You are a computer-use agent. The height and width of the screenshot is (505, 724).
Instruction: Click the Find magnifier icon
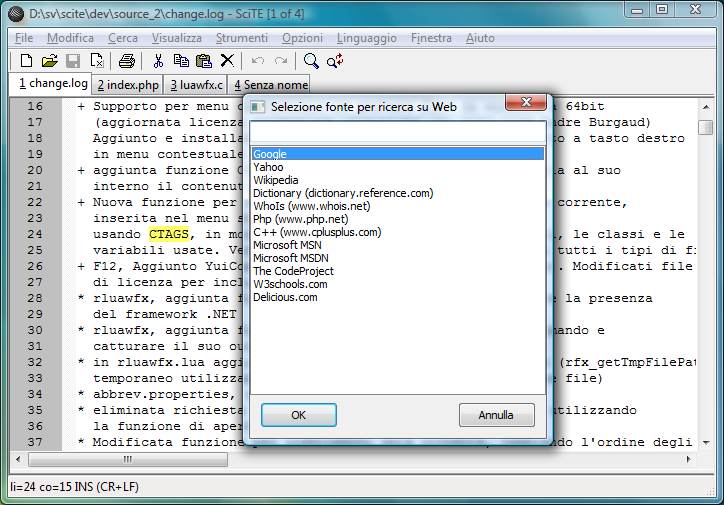click(311, 61)
